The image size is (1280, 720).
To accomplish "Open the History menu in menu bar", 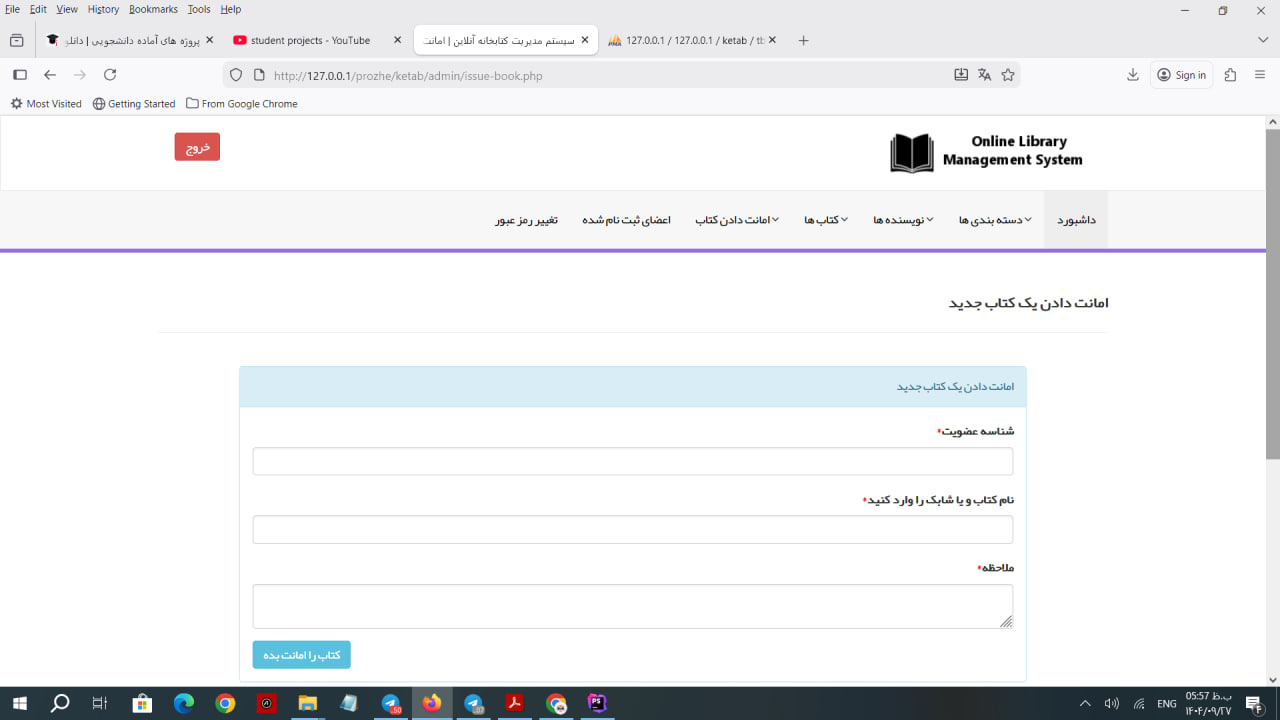I will click(103, 9).
